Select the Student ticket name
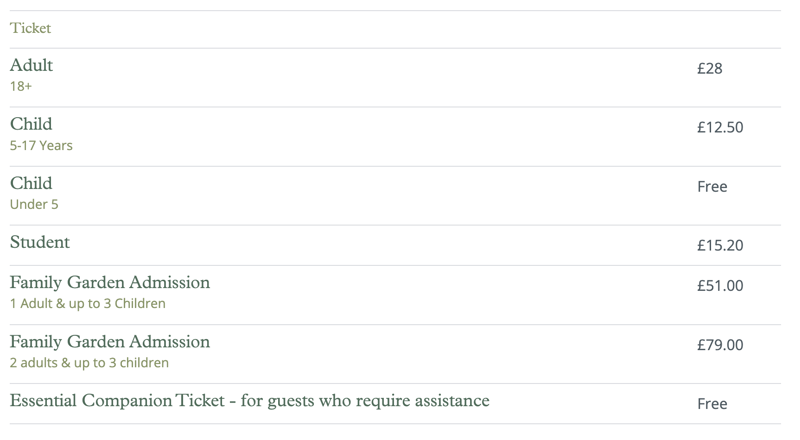 point(40,242)
